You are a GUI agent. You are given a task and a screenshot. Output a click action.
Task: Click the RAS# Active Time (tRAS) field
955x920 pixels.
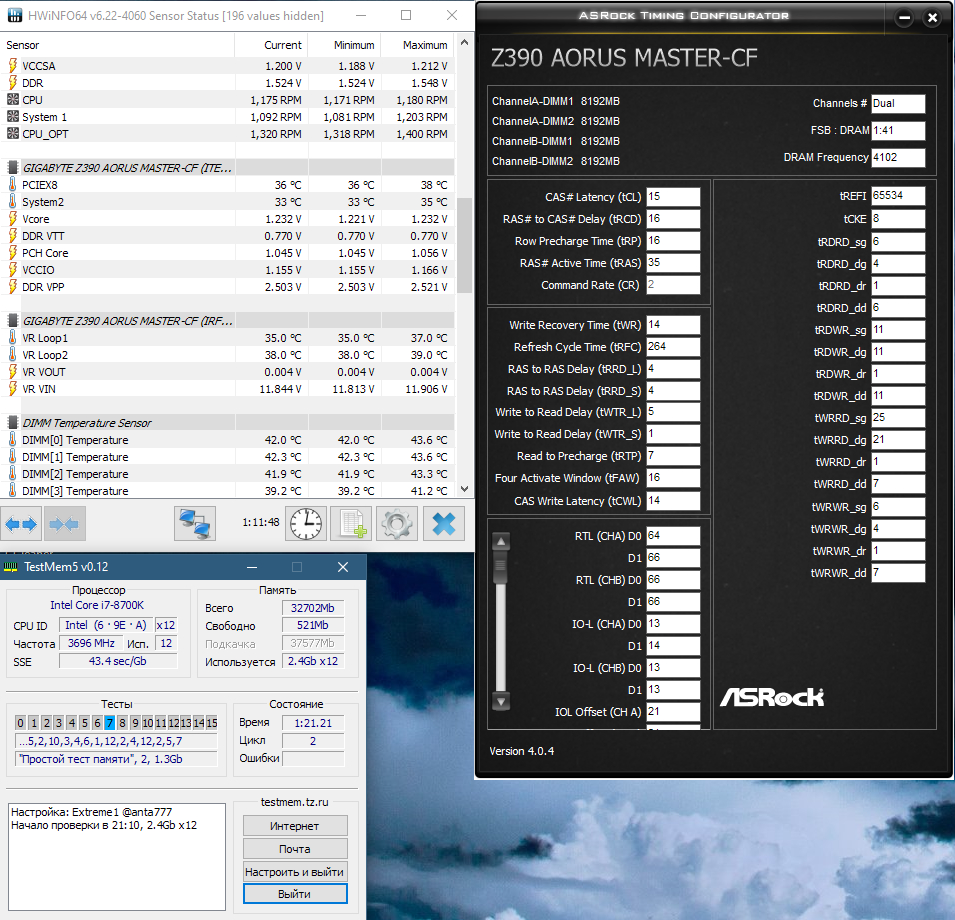pos(673,262)
